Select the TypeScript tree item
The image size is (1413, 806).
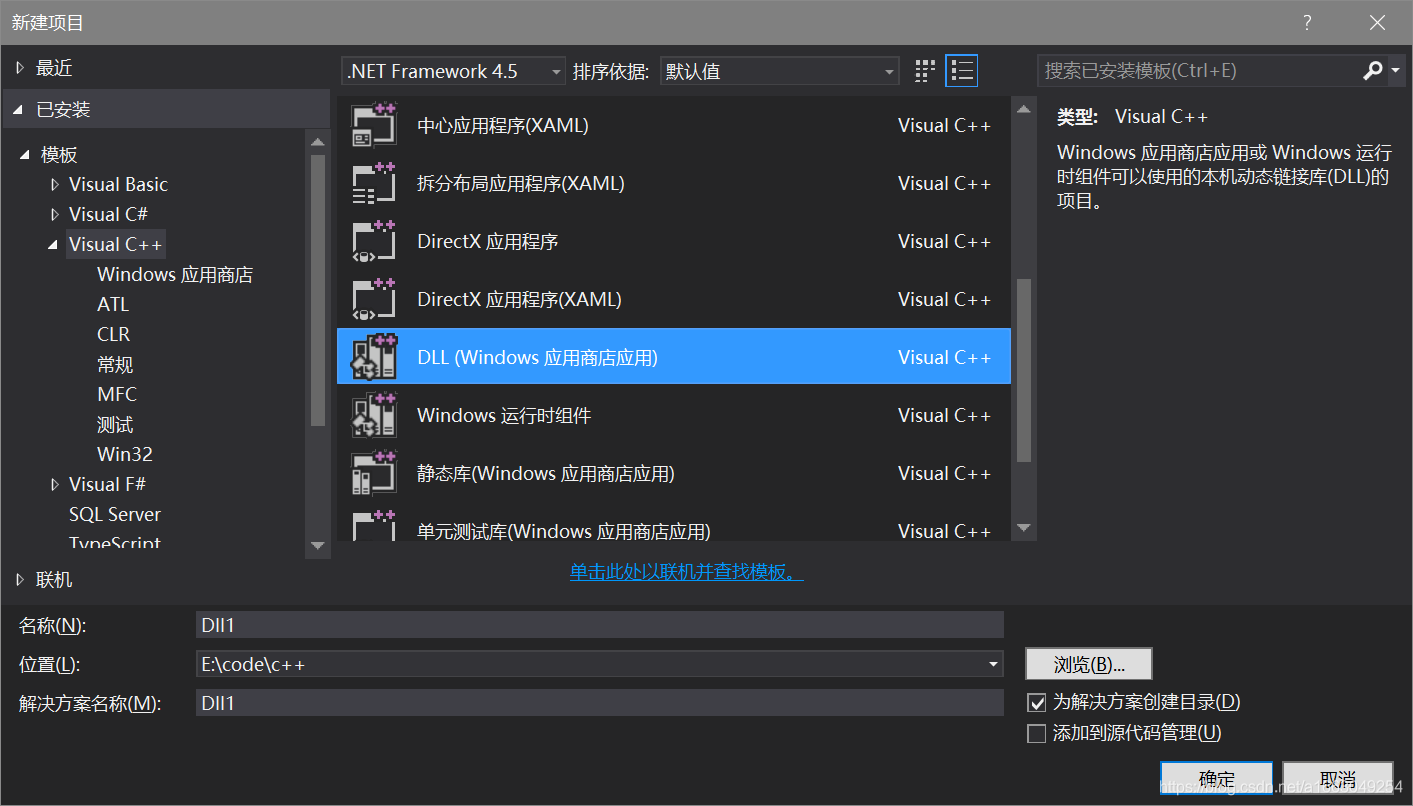coord(115,543)
